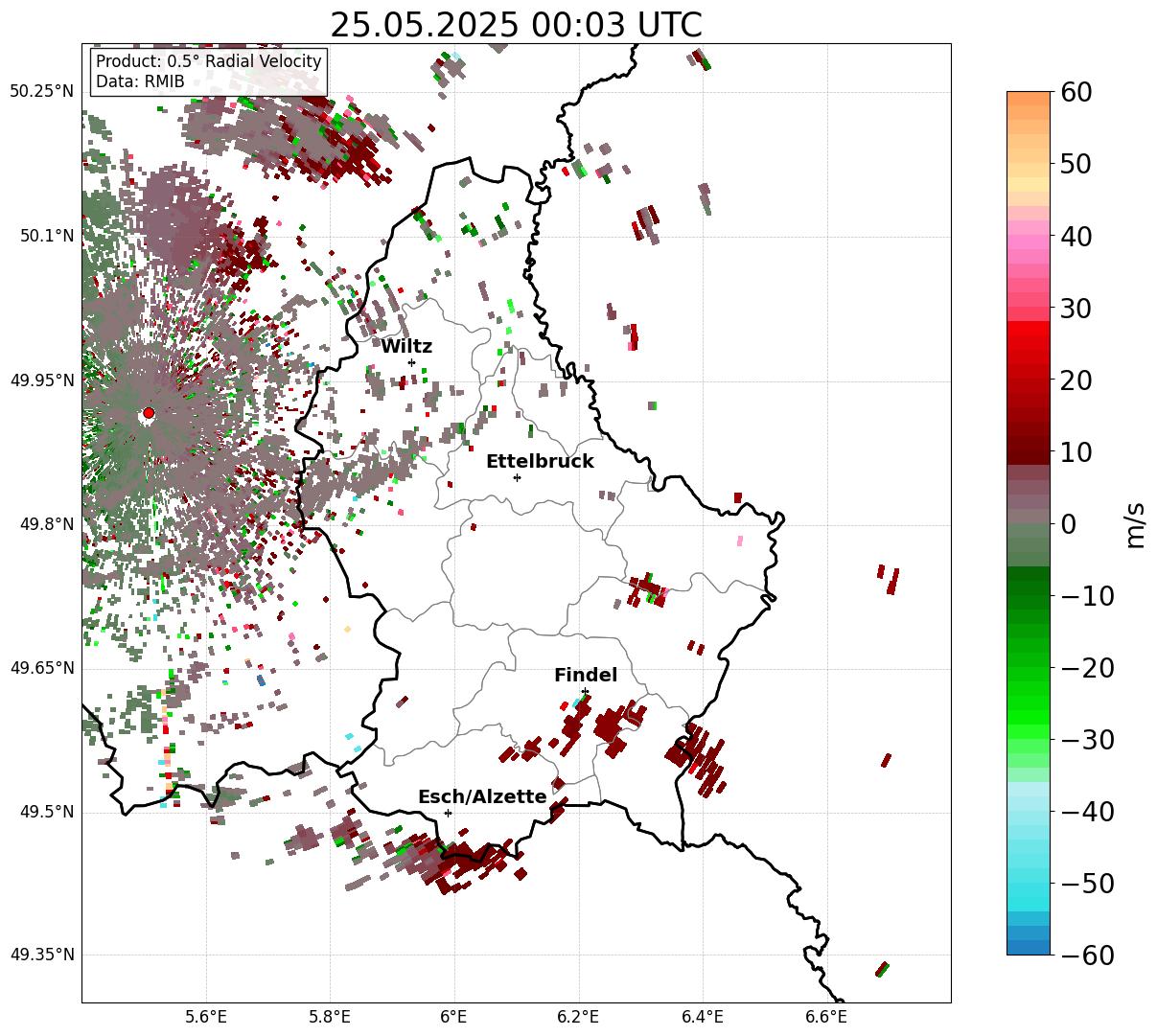This screenshot has width=1157, height=1036.
Task: Click the Ettelbruck station cross marker
Action: [x=517, y=477]
